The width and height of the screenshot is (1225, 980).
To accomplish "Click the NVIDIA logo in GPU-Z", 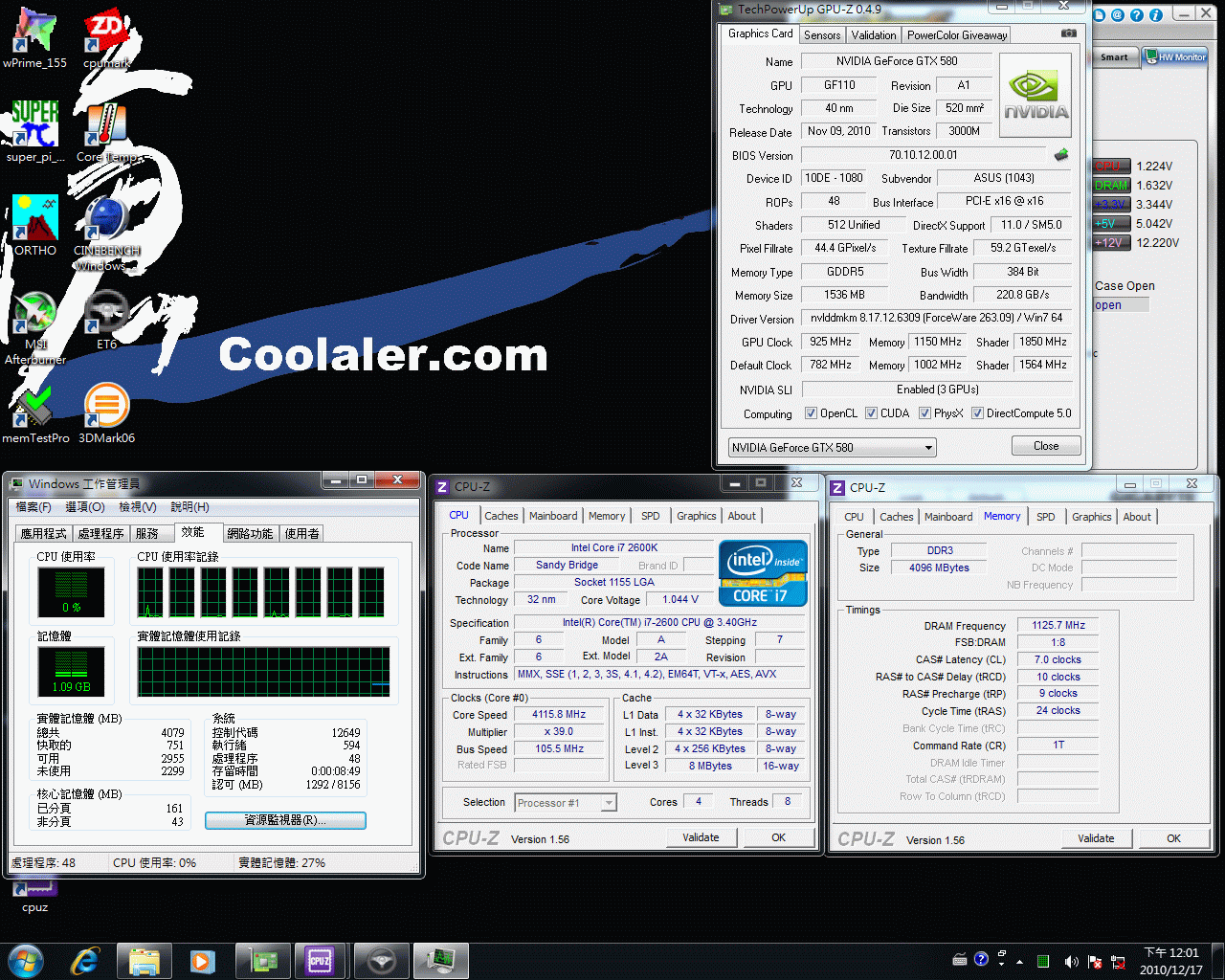I will pyautogui.click(x=1036, y=95).
